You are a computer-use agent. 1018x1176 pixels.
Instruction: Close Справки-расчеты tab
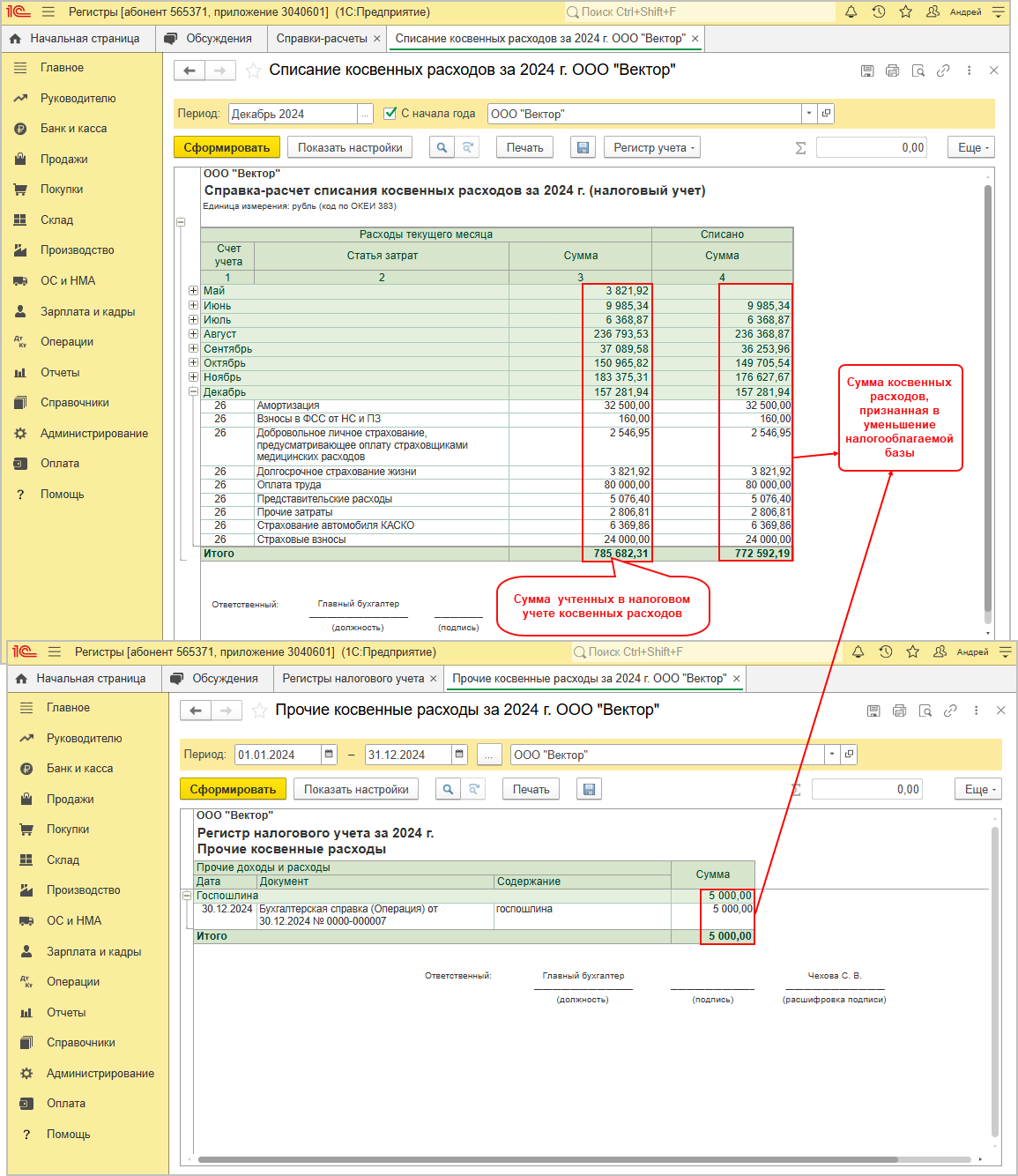pyautogui.click(x=377, y=39)
